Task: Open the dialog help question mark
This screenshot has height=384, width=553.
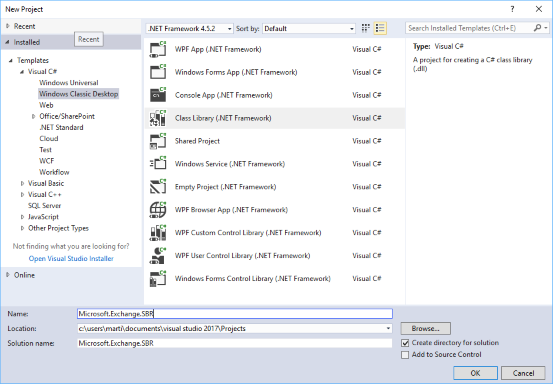Action: point(512,9)
